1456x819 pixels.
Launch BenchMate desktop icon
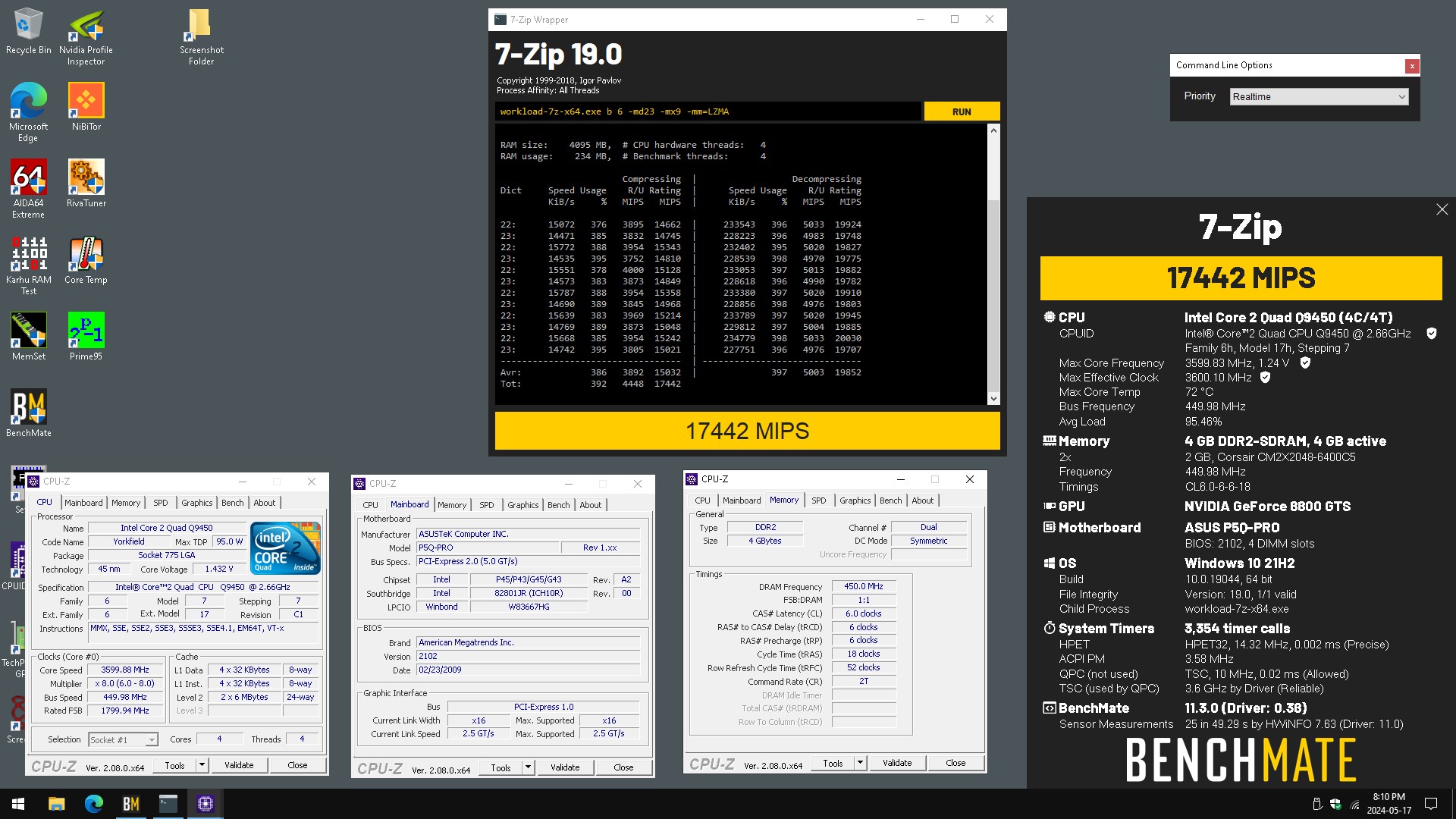coord(28,413)
